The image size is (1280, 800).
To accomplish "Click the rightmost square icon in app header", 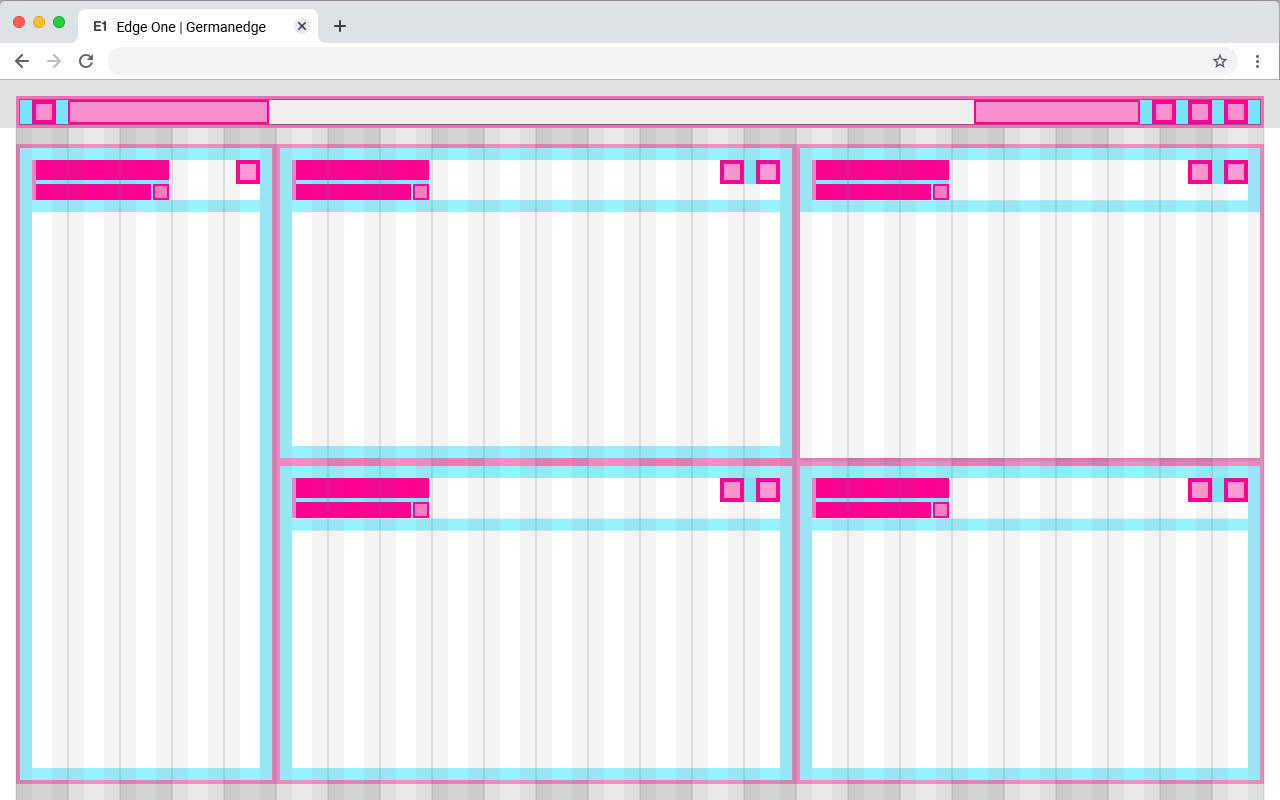I will [1236, 112].
